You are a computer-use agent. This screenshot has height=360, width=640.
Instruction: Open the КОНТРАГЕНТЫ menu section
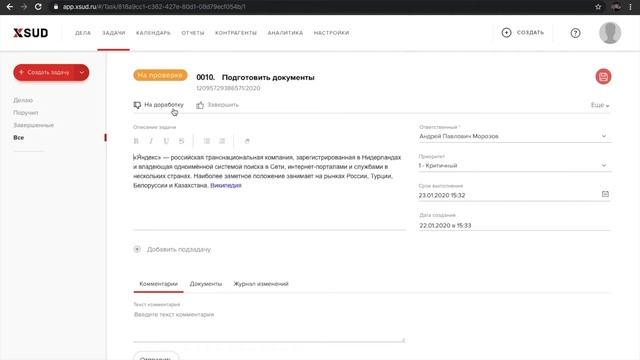(236, 33)
